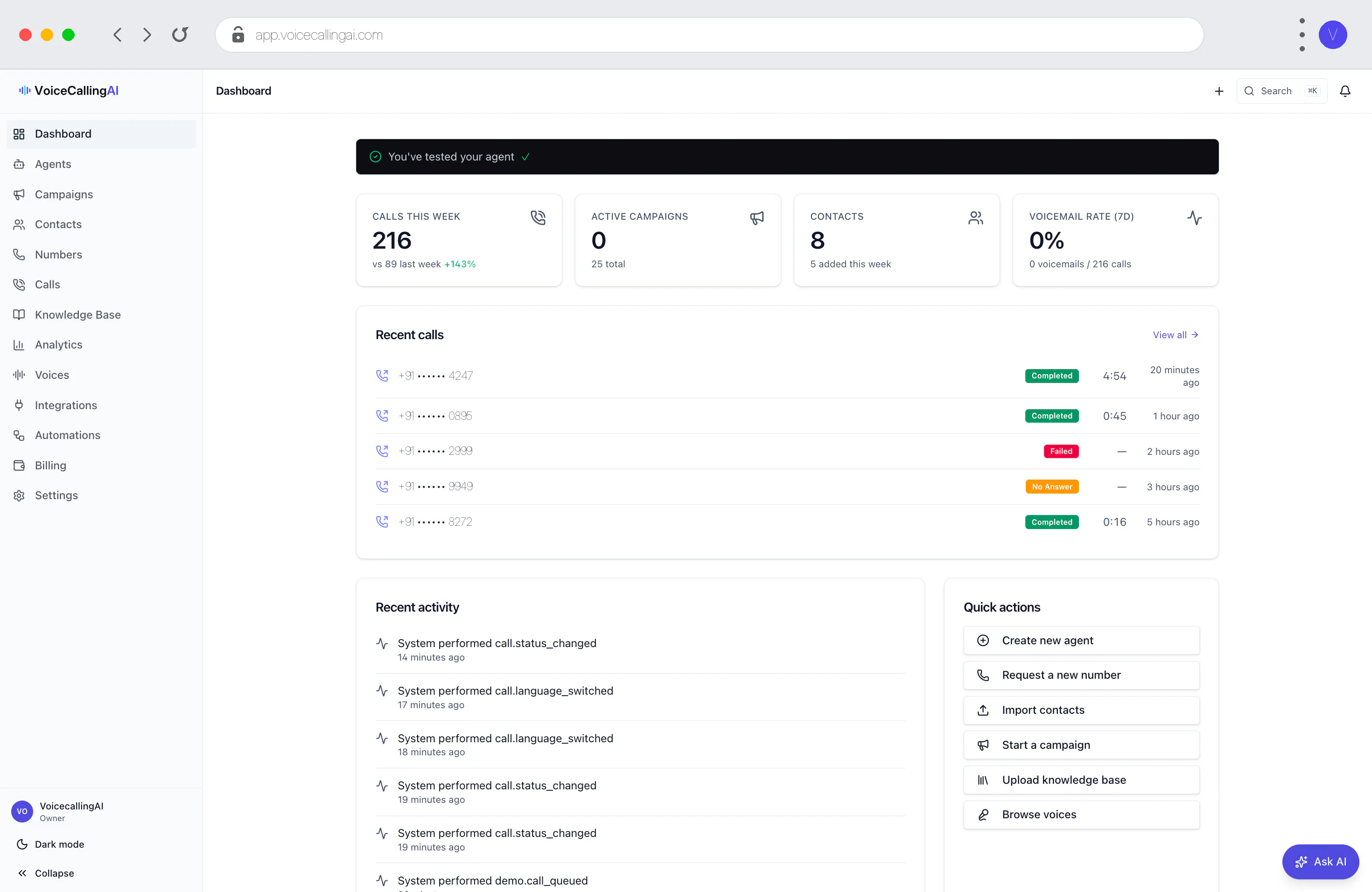Click the browser back arrow

click(x=117, y=35)
